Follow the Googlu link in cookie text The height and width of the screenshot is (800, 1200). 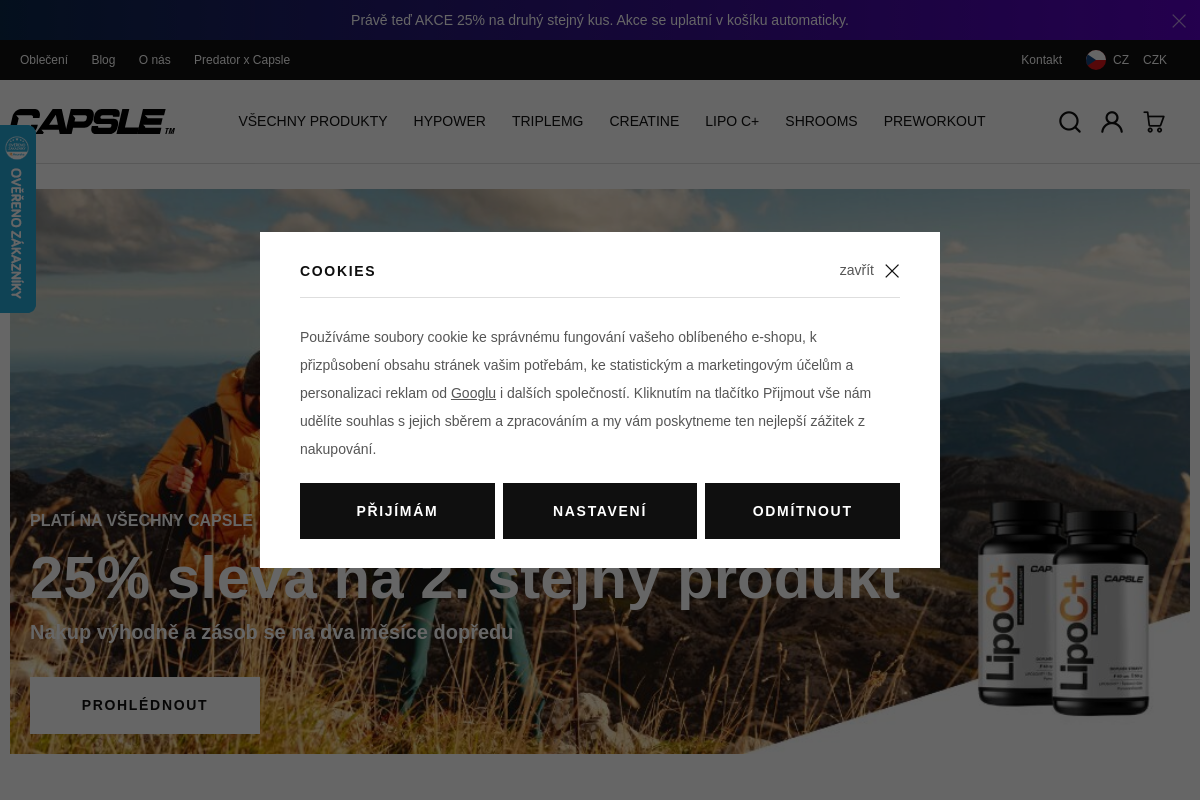473,393
